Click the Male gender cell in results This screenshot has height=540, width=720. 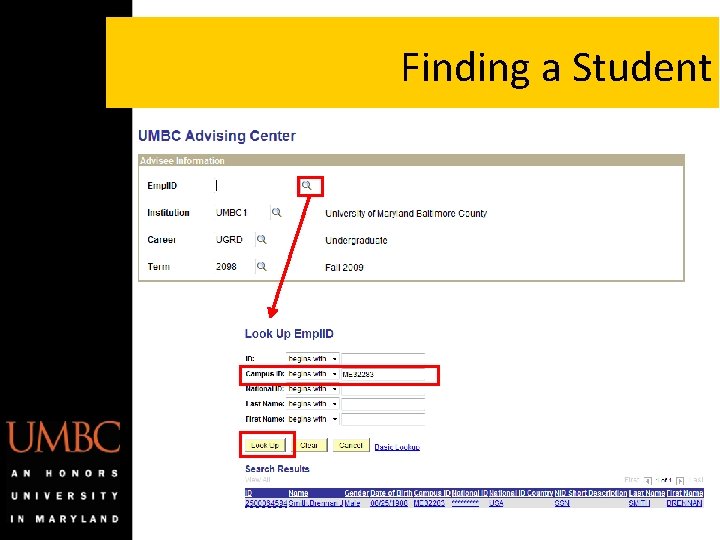[352, 503]
